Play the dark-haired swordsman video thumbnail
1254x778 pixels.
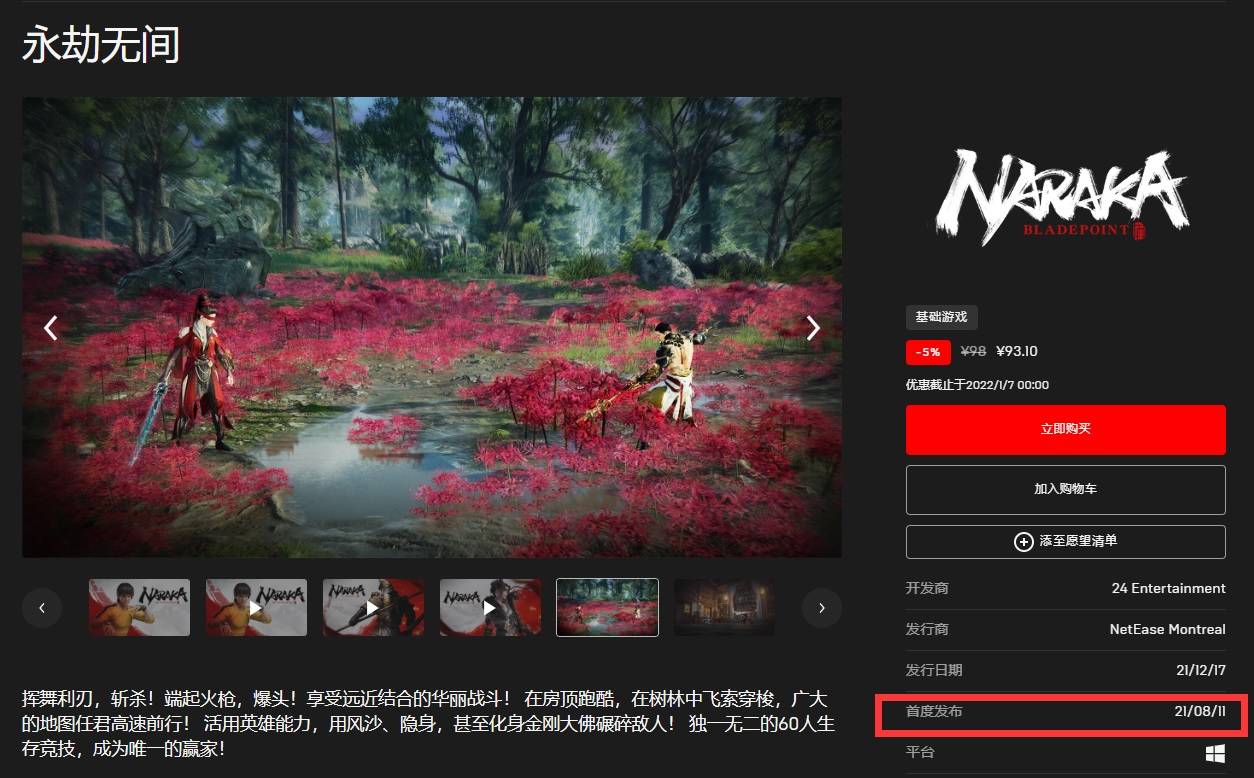tap(490, 607)
